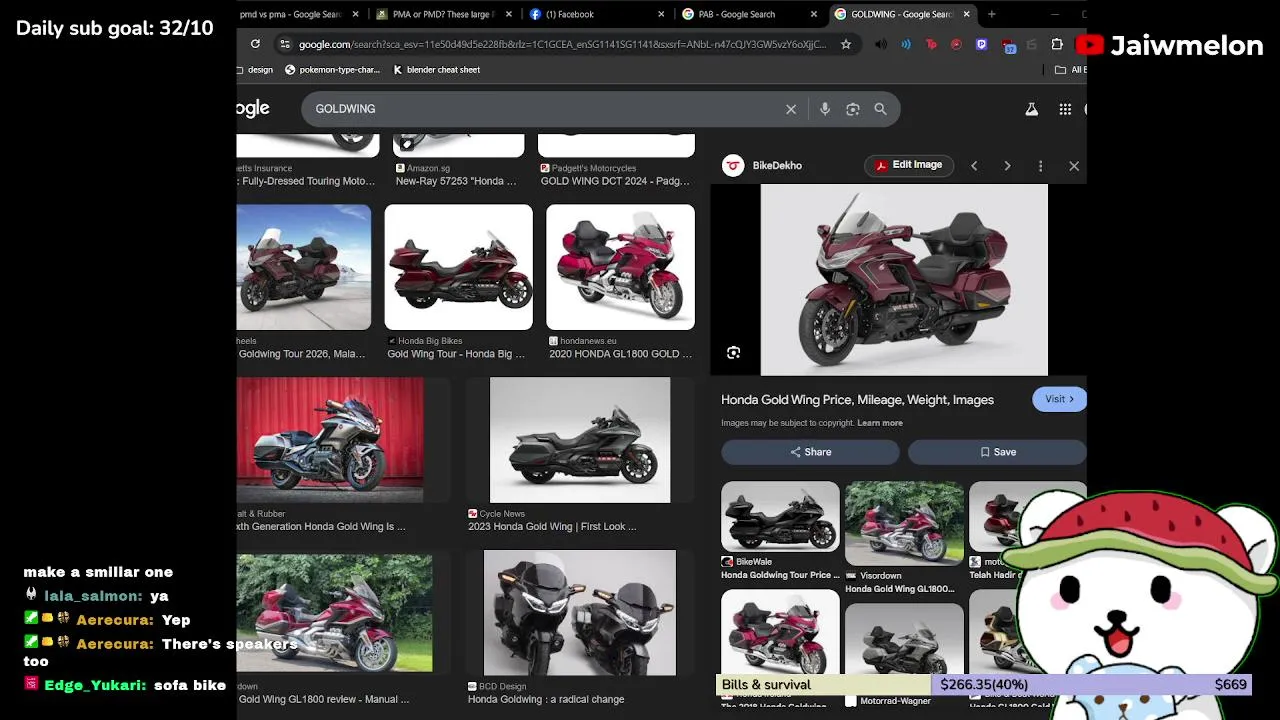Image resolution: width=1280 pixels, height=720 pixels.
Task: Open the BikeWale related image thumbnail
Action: click(x=780, y=516)
